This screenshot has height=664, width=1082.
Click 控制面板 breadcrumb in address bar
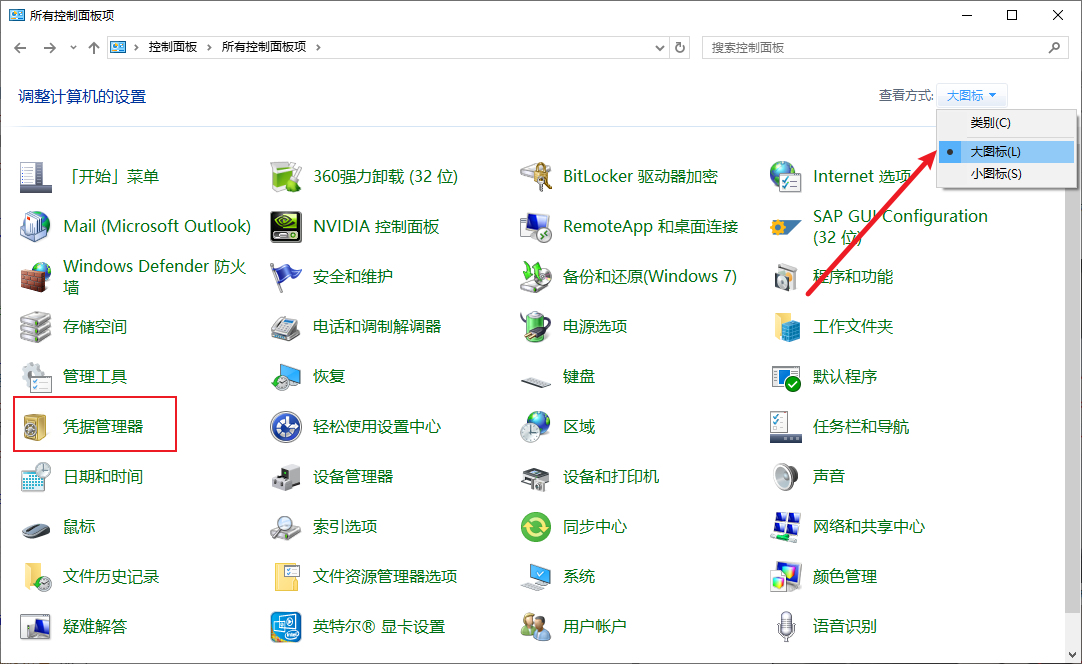tap(172, 48)
